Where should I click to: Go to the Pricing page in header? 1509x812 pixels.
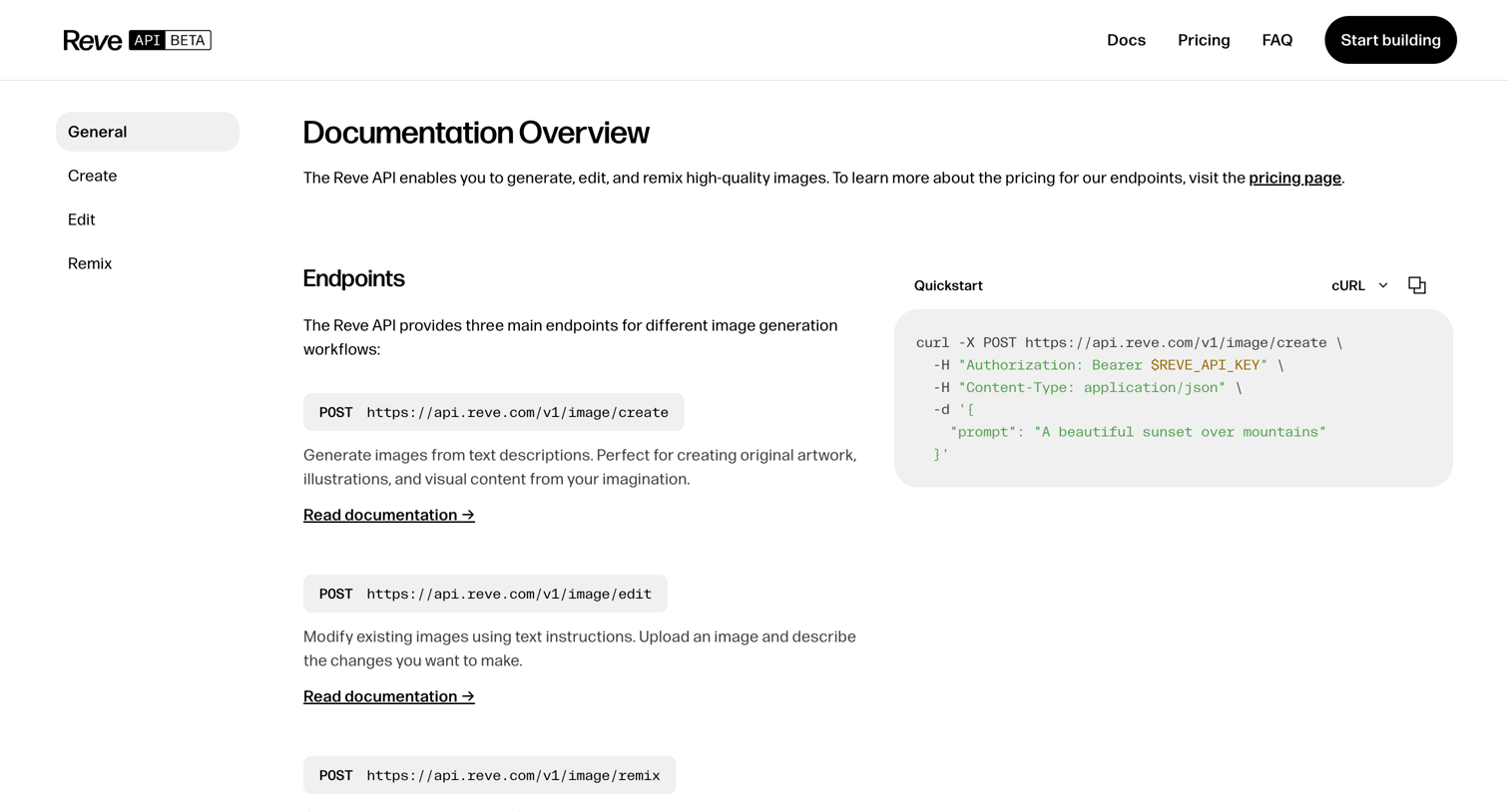pyautogui.click(x=1204, y=40)
